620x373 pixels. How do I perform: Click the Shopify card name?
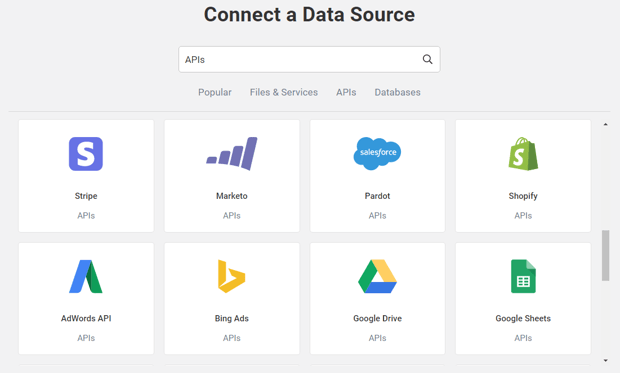coord(523,196)
